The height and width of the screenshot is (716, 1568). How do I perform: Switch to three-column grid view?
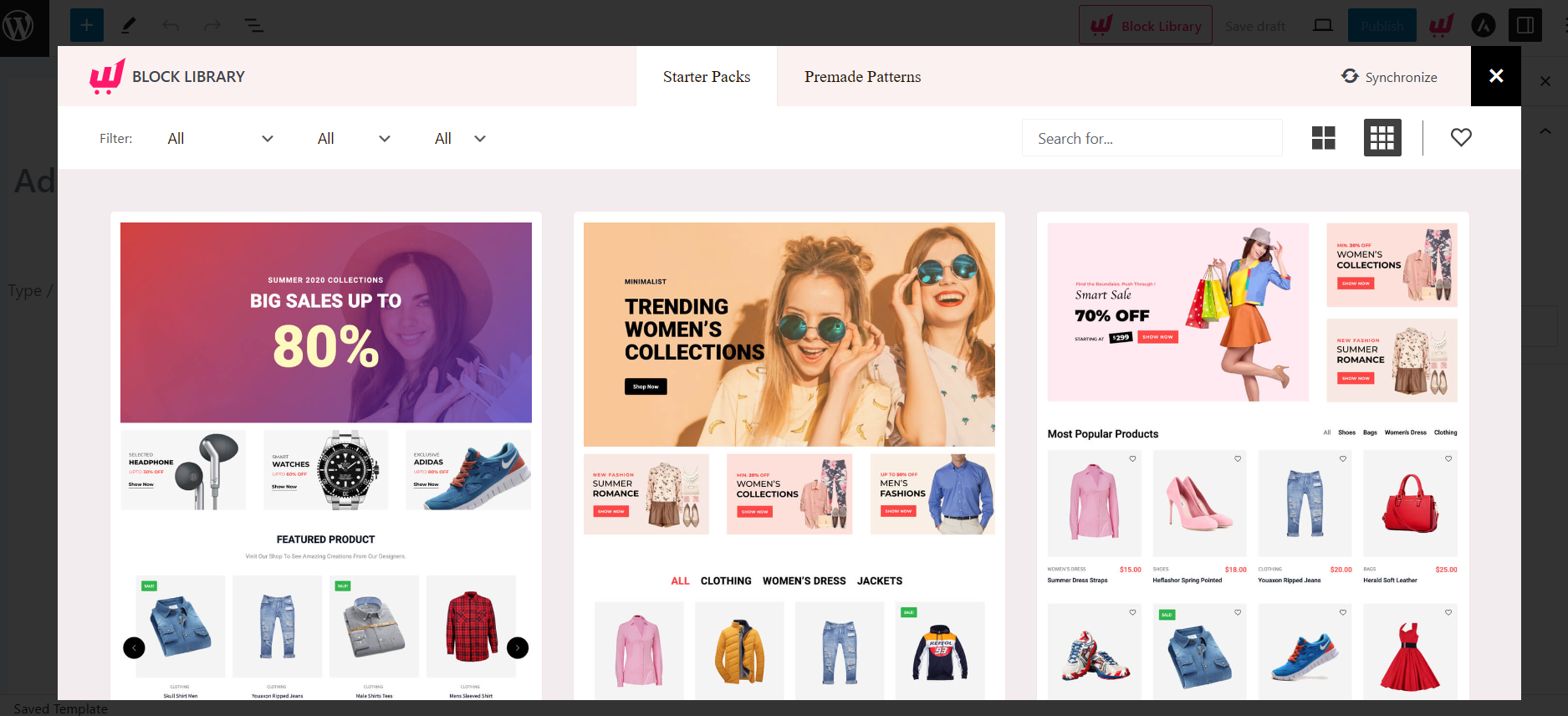[x=1382, y=138]
